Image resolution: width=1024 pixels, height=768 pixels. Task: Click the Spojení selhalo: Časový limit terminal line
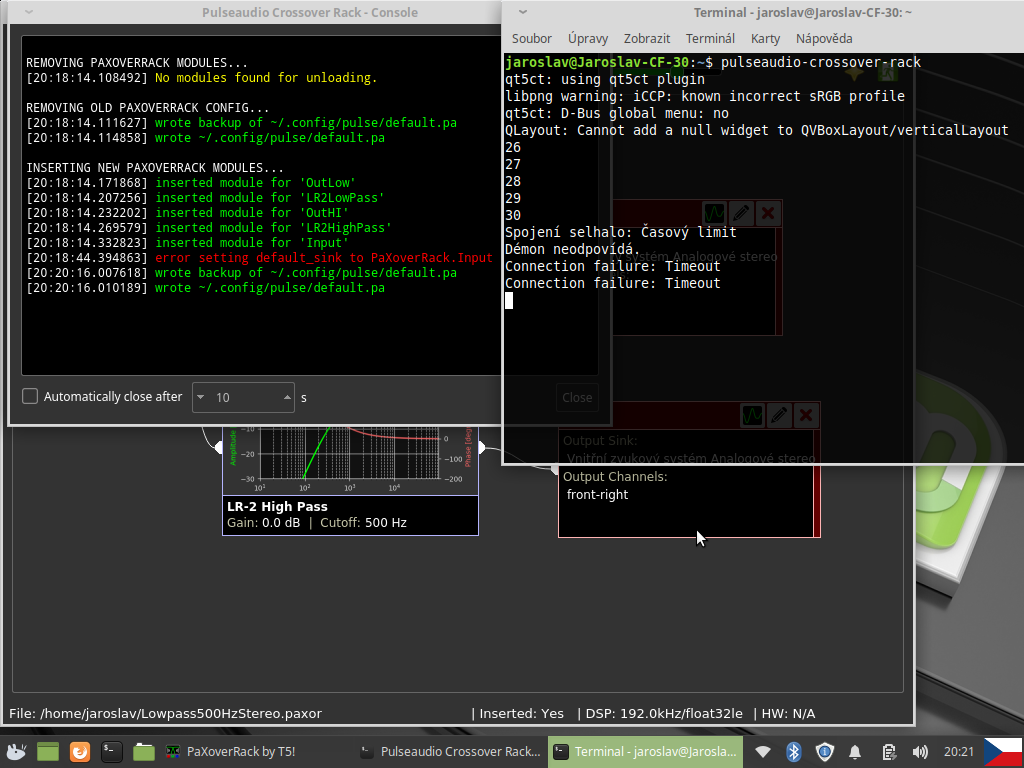coord(620,232)
